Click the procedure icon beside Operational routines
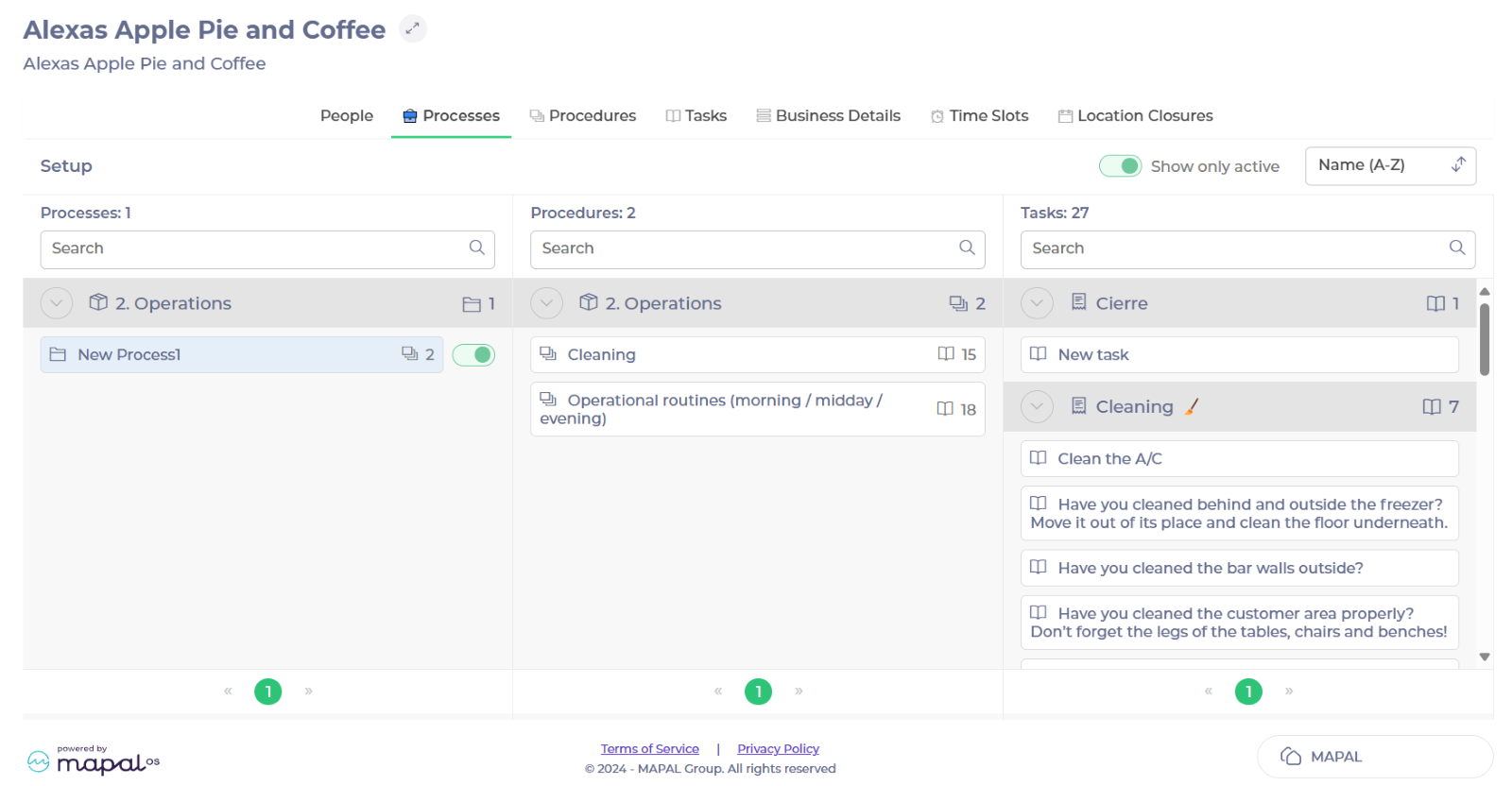The width and height of the screenshot is (1512, 786). [x=548, y=400]
